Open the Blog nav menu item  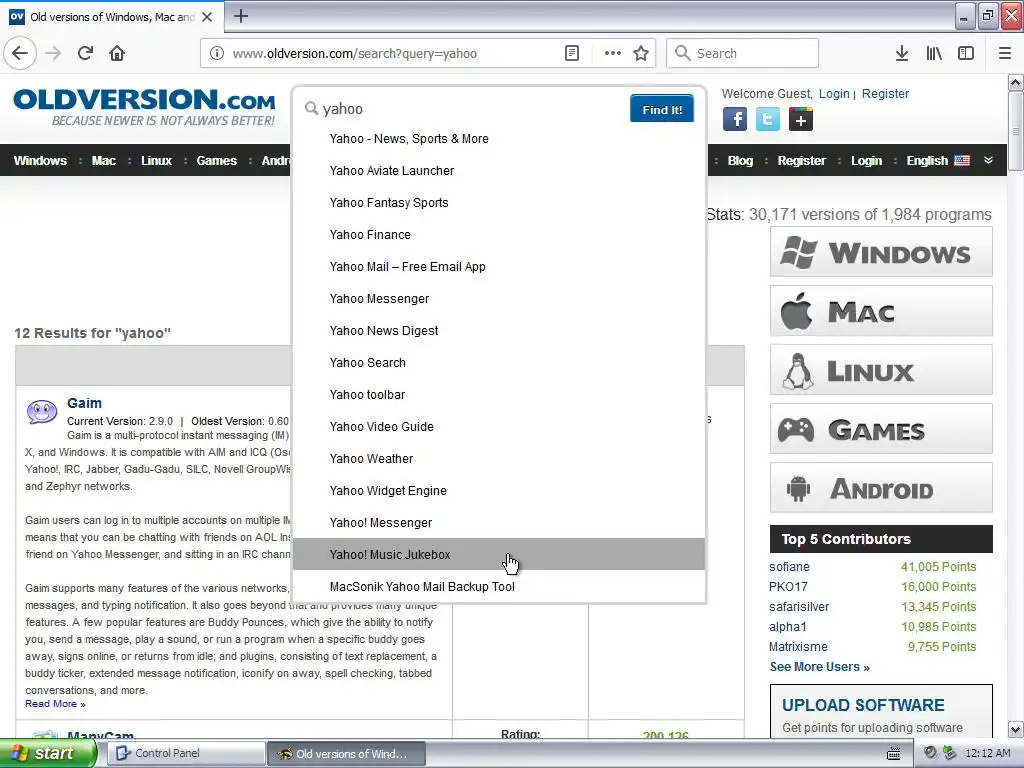pyautogui.click(x=740, y=161)
